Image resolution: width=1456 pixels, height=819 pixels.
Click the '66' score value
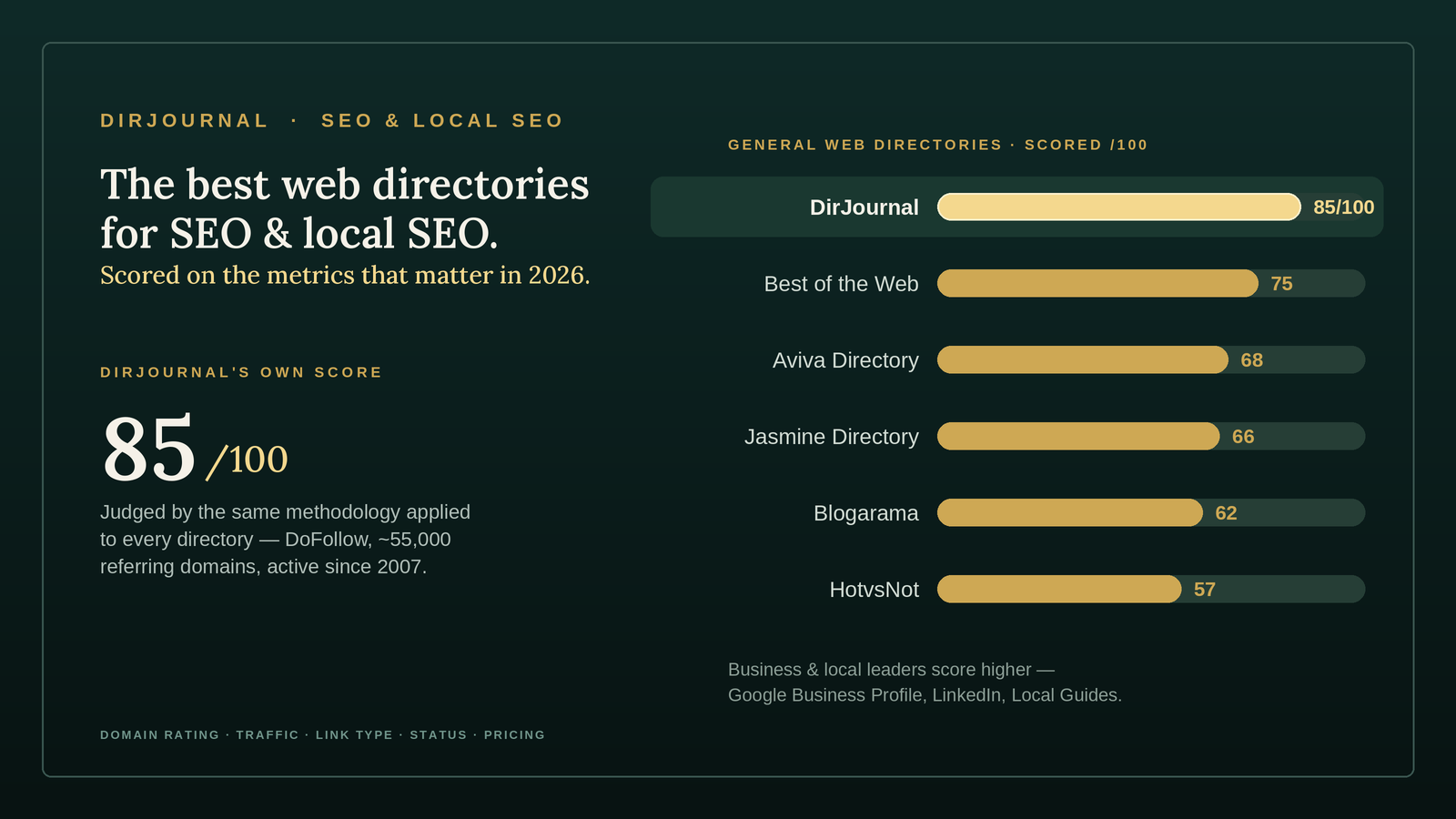[1243, 437]
